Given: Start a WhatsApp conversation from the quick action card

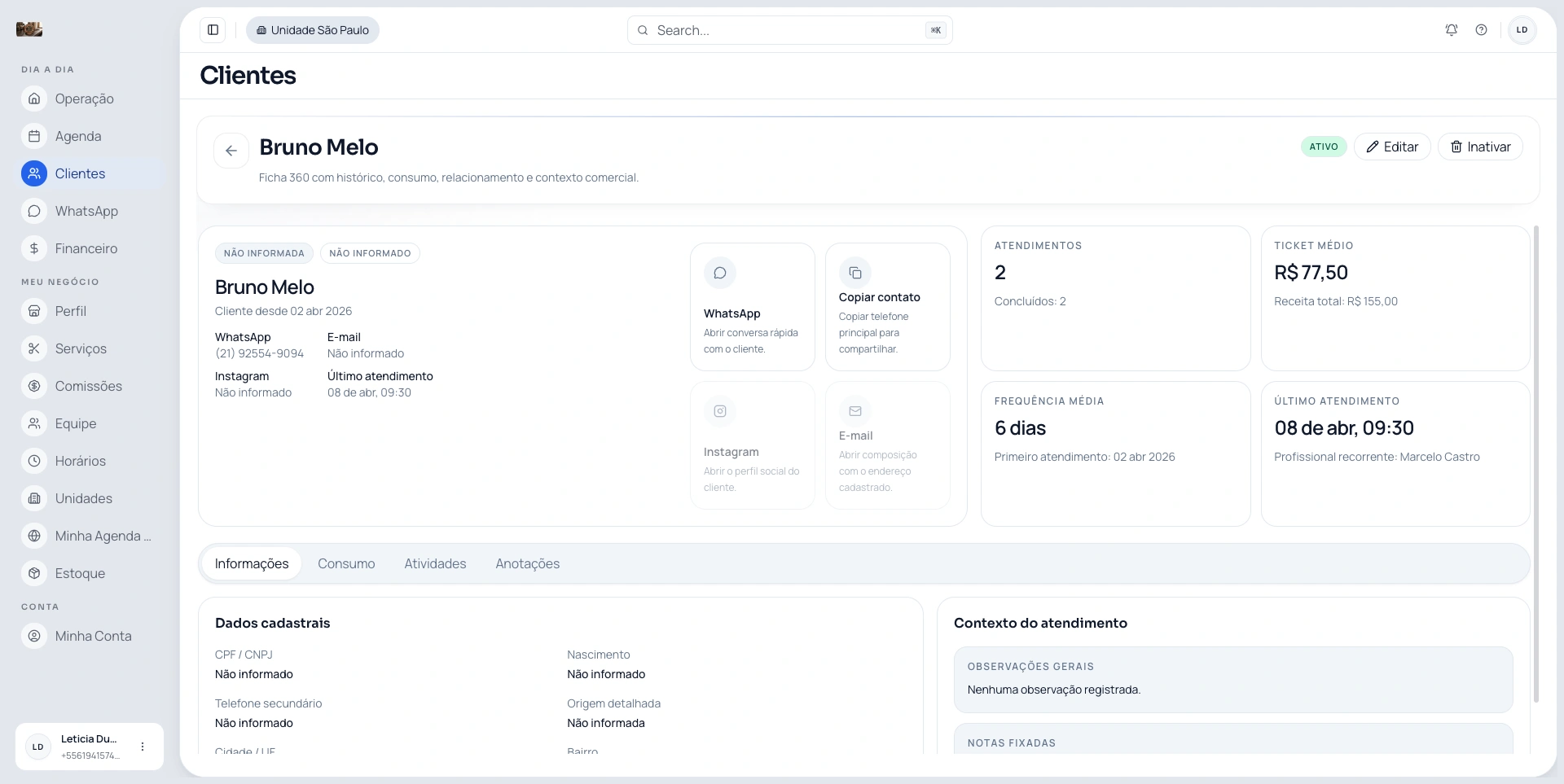Looking at the screenshot, I should [x=751, y=307].
